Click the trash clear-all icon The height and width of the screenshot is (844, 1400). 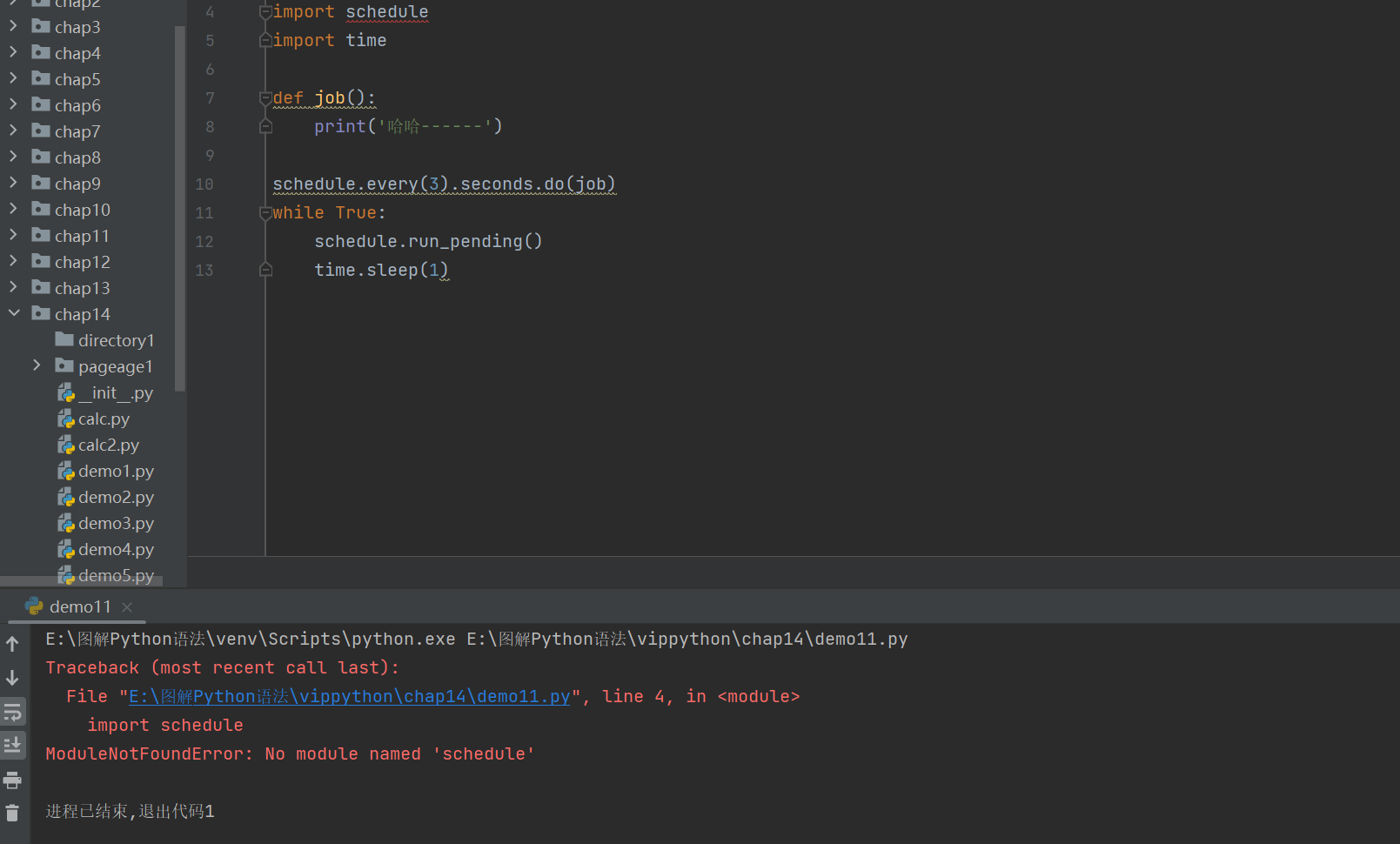point(12,813)
